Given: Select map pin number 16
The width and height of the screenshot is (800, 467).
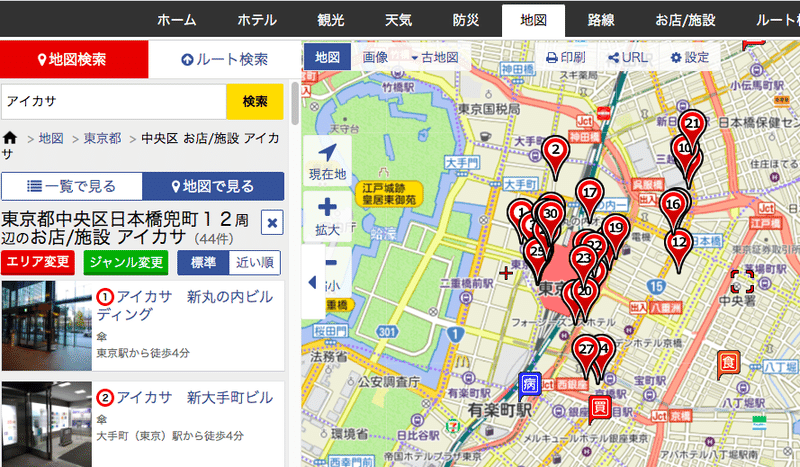Looking at the screenshot, I should (x=673, y=205).
